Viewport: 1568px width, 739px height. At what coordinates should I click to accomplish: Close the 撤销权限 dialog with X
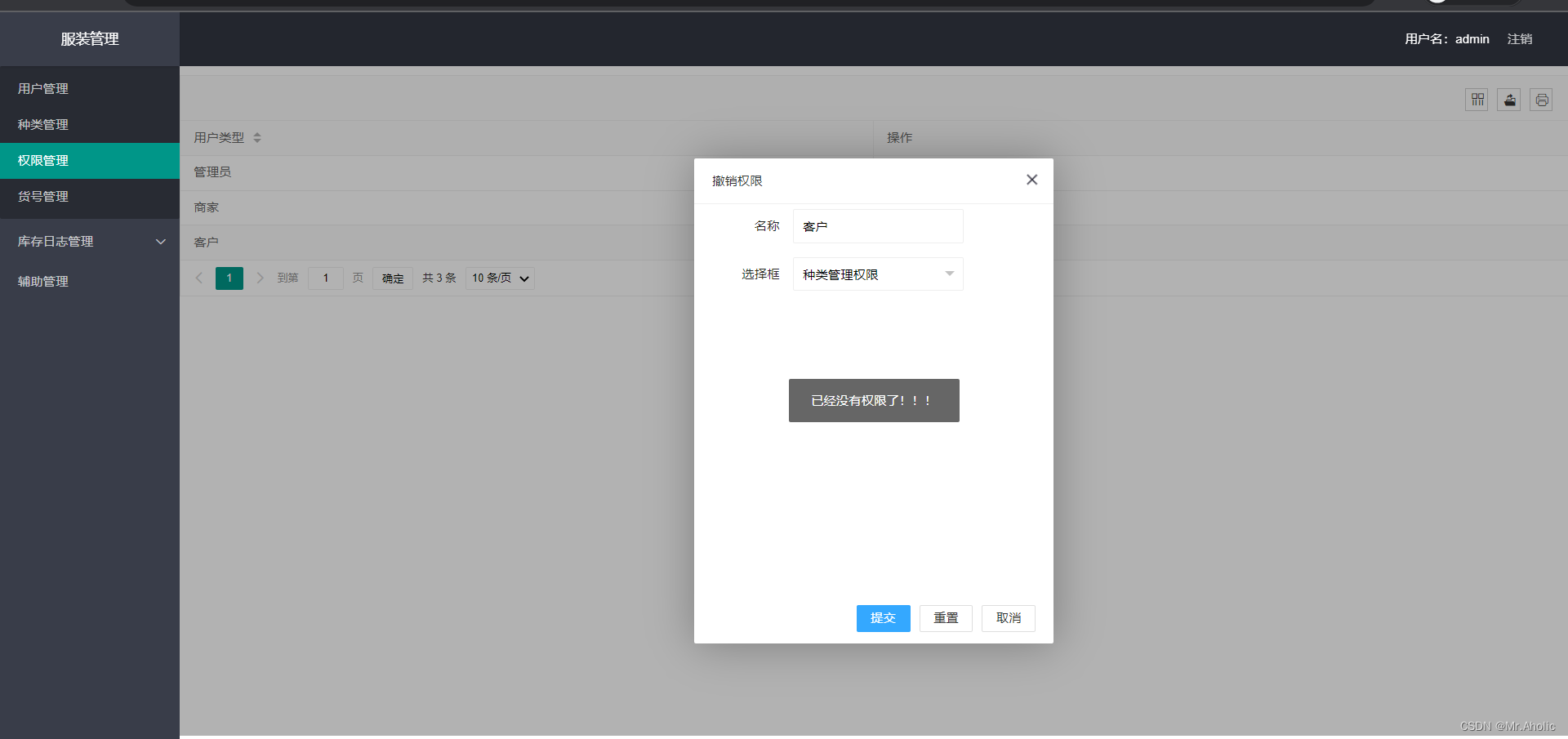1032,180
